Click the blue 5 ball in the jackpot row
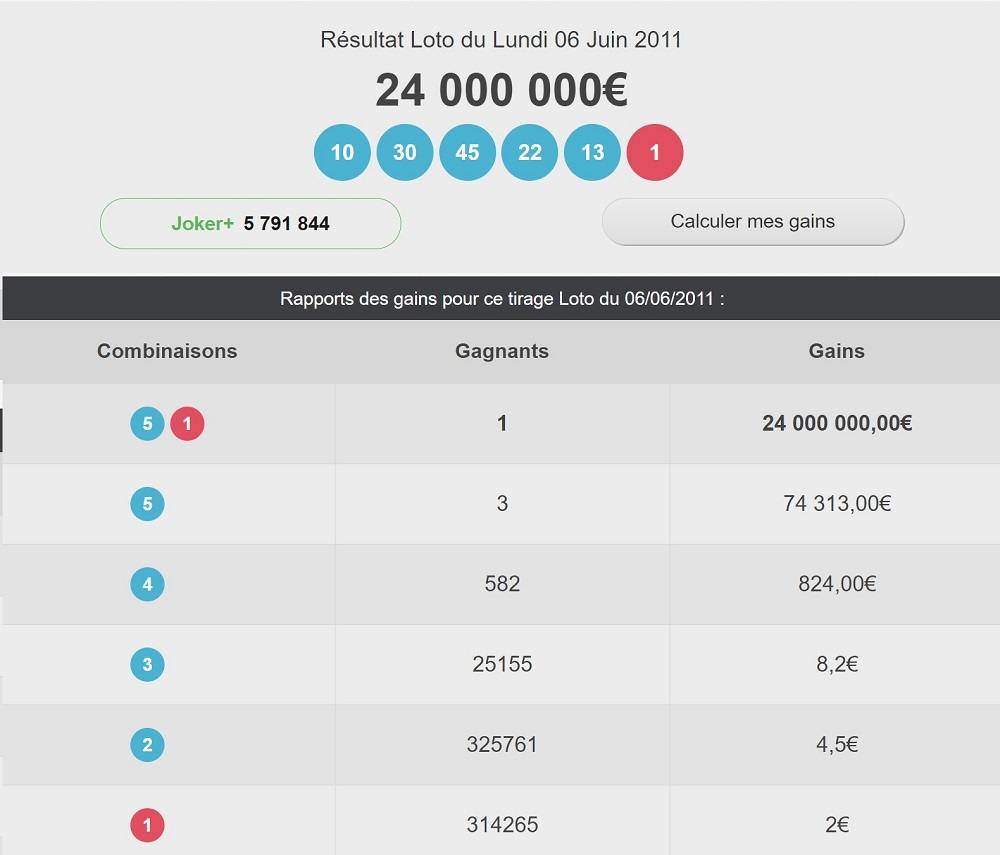 coord(147,424)
